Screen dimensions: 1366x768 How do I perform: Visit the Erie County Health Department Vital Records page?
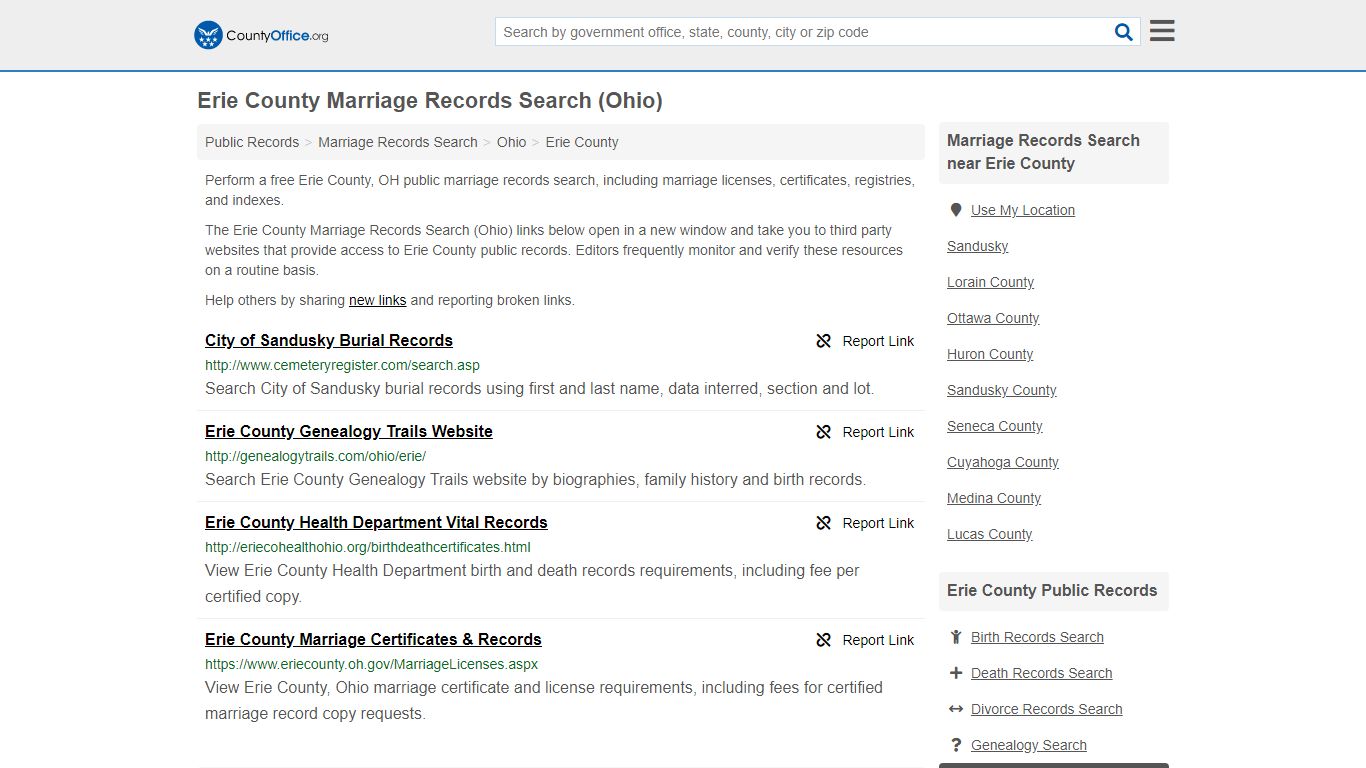click(x=376, y=522)
